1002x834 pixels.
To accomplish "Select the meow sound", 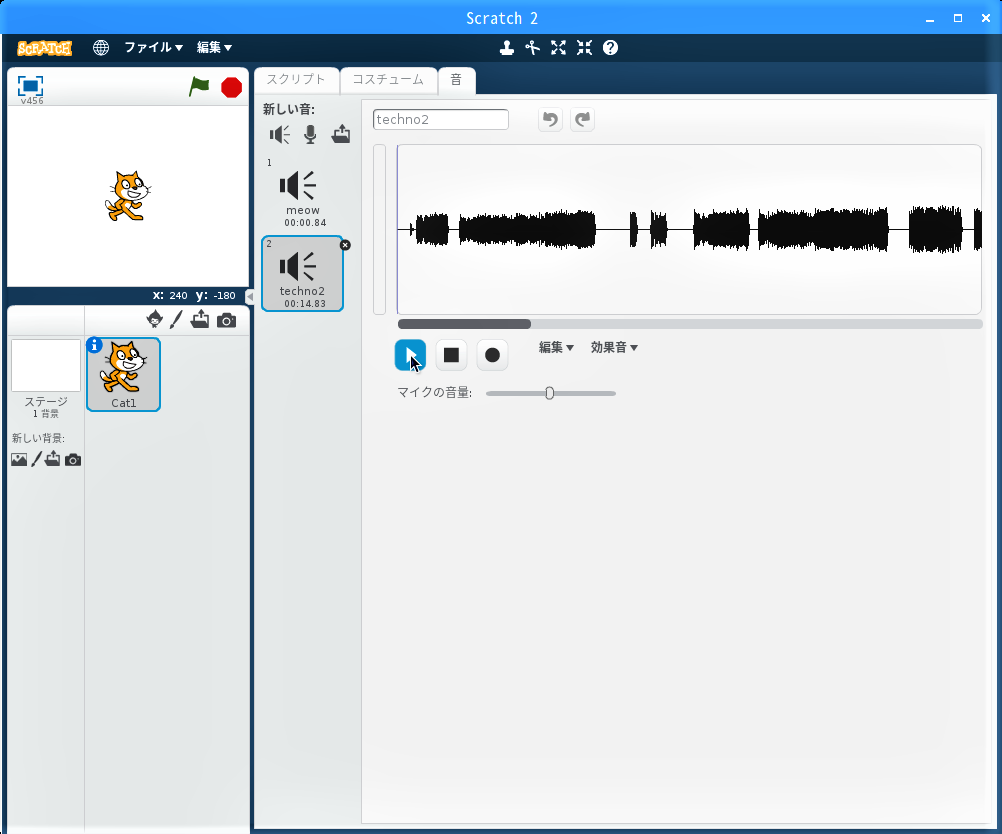I will (x=303, y=195).
